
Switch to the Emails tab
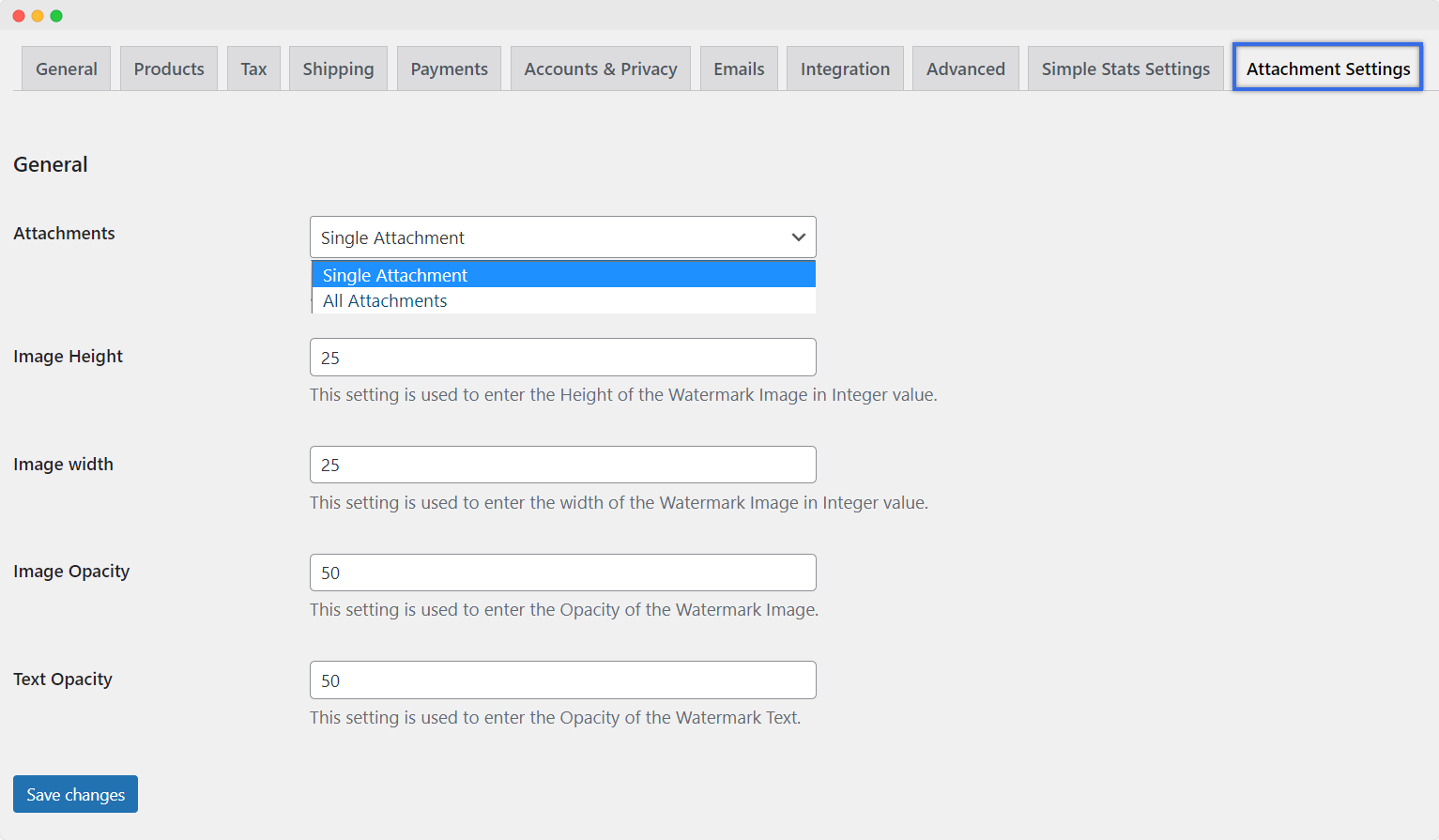pos(739,69)
